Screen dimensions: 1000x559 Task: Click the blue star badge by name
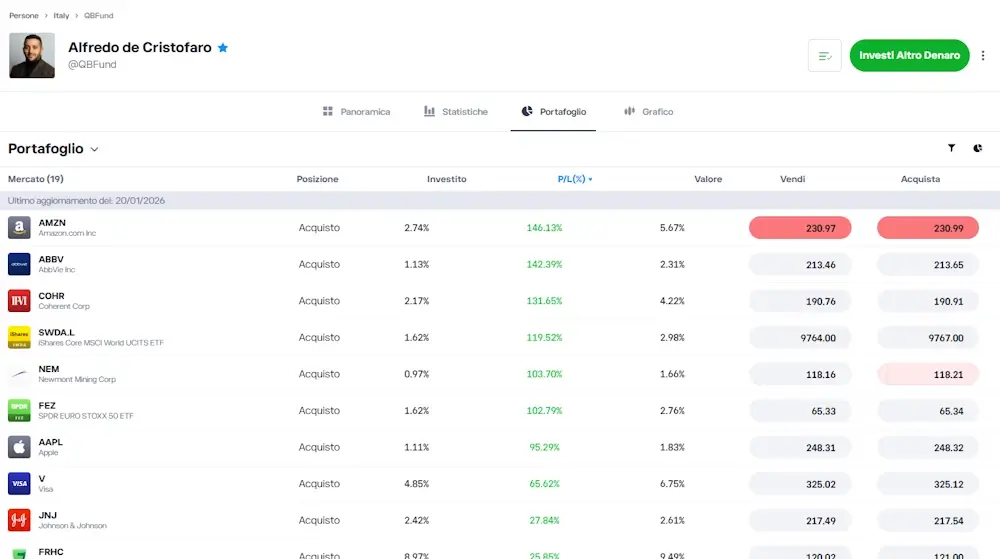pos(223,47)
